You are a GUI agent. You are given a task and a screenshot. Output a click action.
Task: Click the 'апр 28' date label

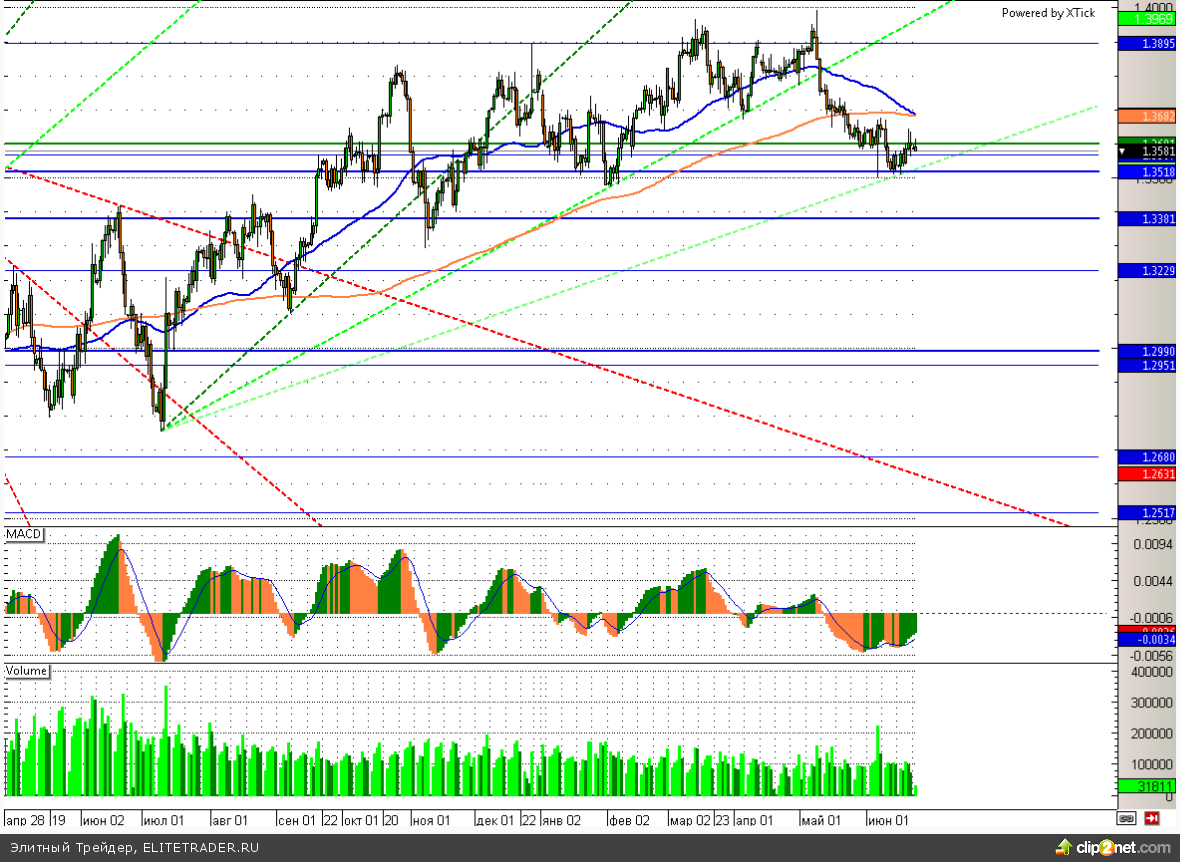[25, 820]
